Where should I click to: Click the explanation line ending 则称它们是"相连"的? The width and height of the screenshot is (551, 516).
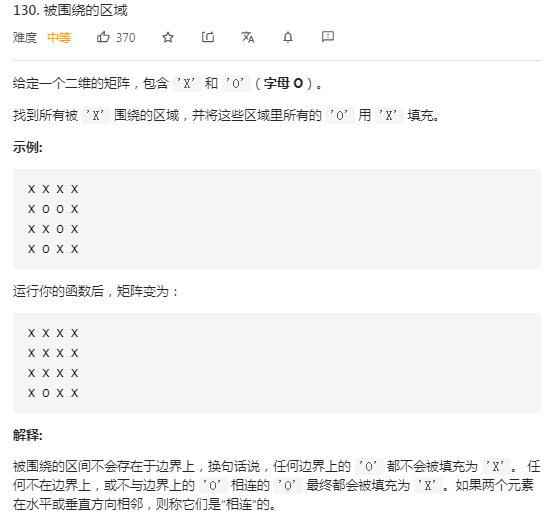click(144, 504)
